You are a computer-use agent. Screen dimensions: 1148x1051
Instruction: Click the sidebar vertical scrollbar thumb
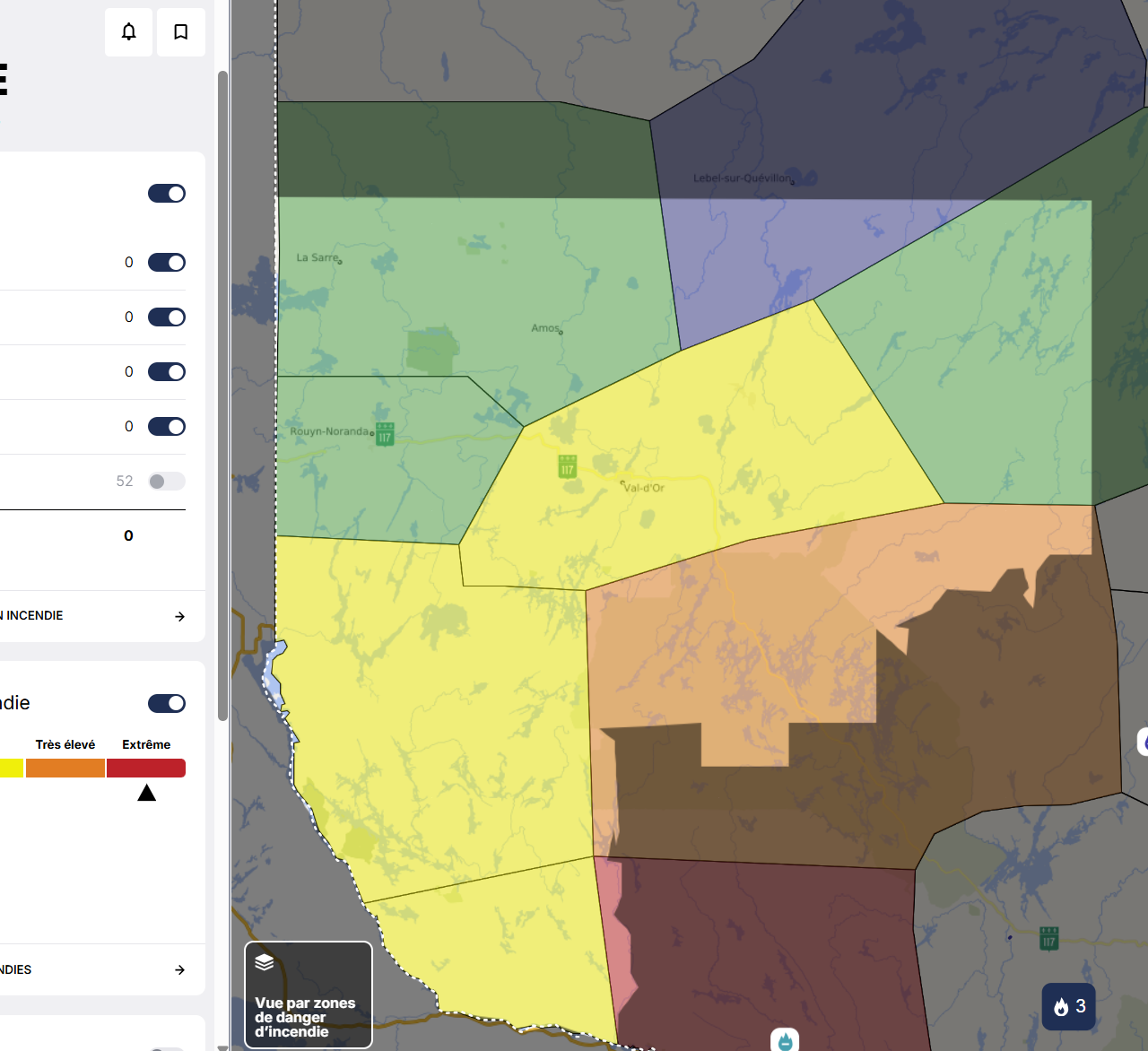click(x=222, y=395)
